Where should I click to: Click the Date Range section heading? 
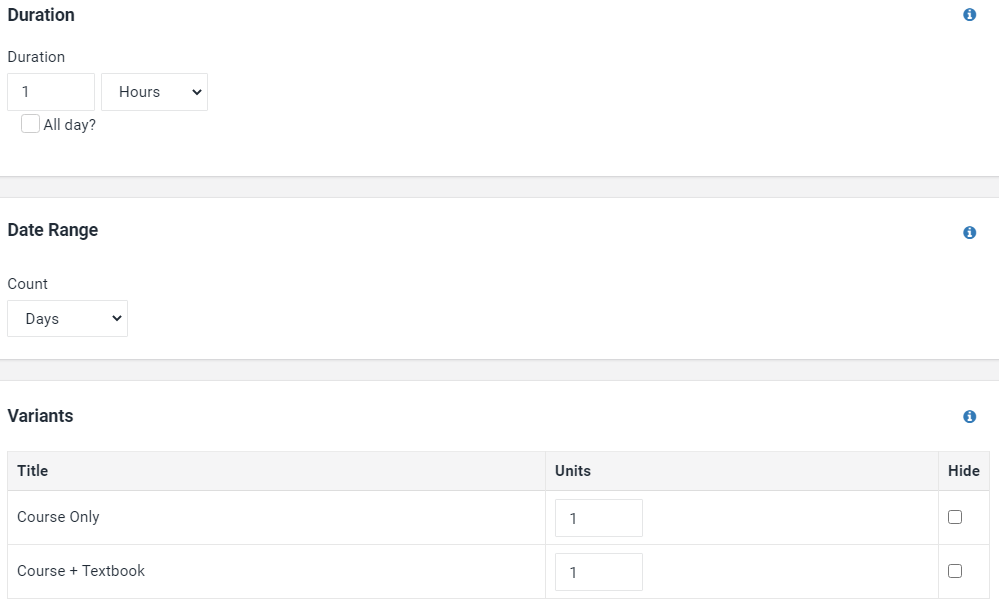click(x=53, y=230)
